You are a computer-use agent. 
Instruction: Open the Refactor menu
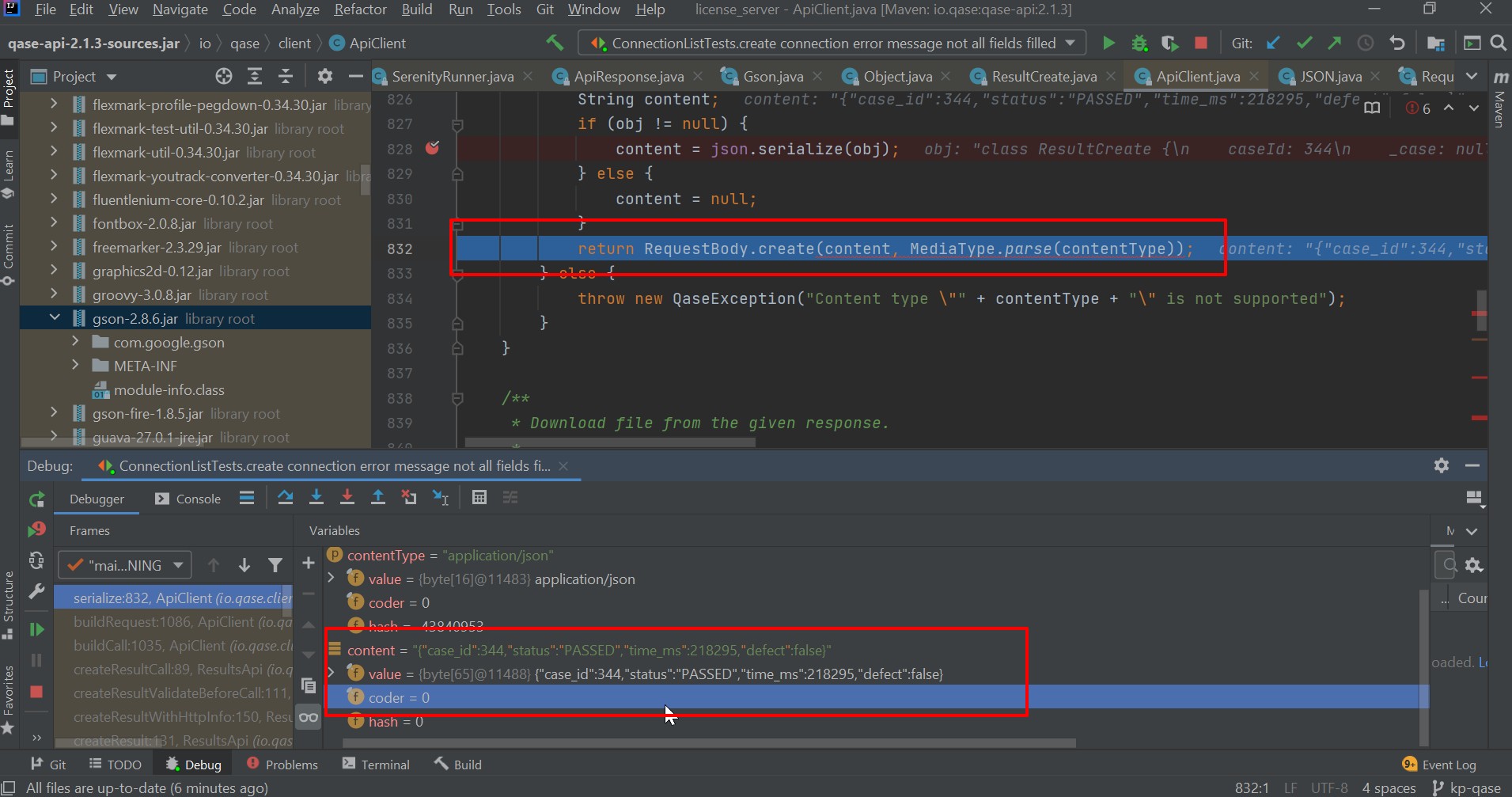click(360, 9)
